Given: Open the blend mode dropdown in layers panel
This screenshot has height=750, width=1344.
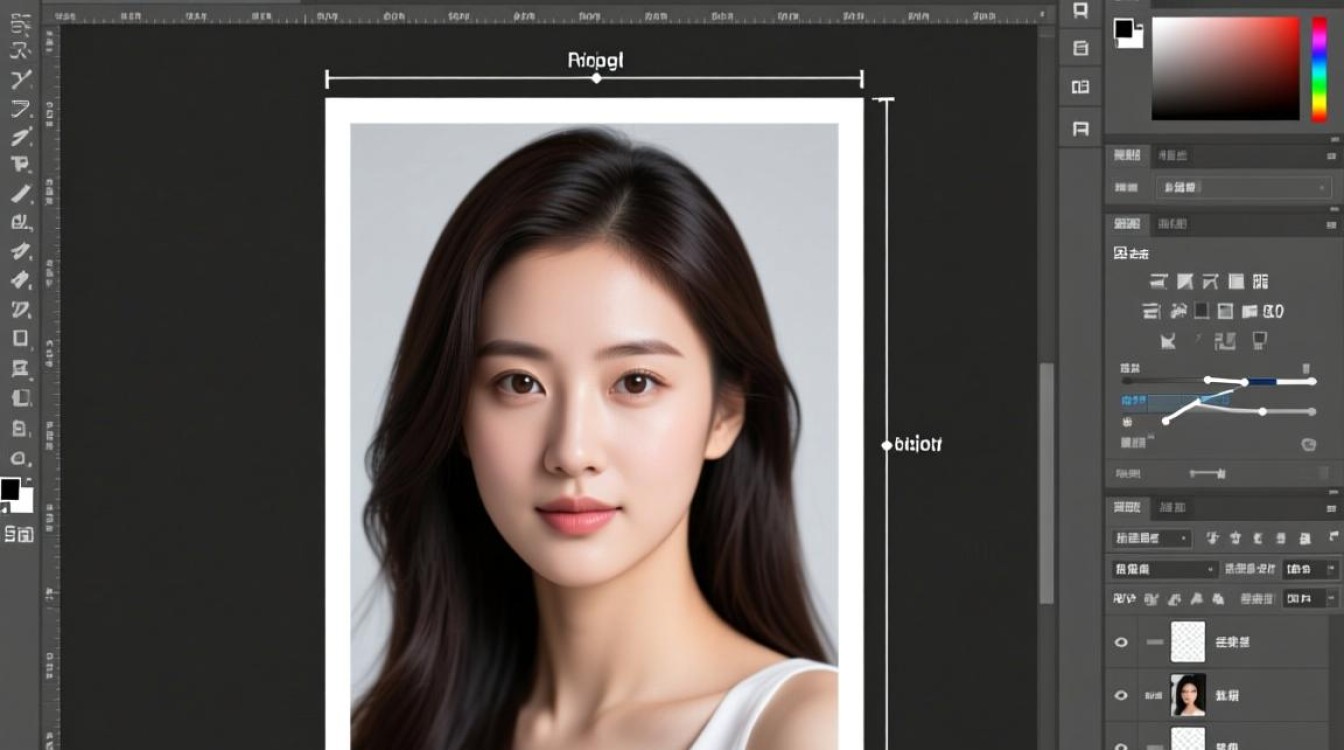Looking at the screenshot, I should pyautogui.click(x=1164, y=569).
